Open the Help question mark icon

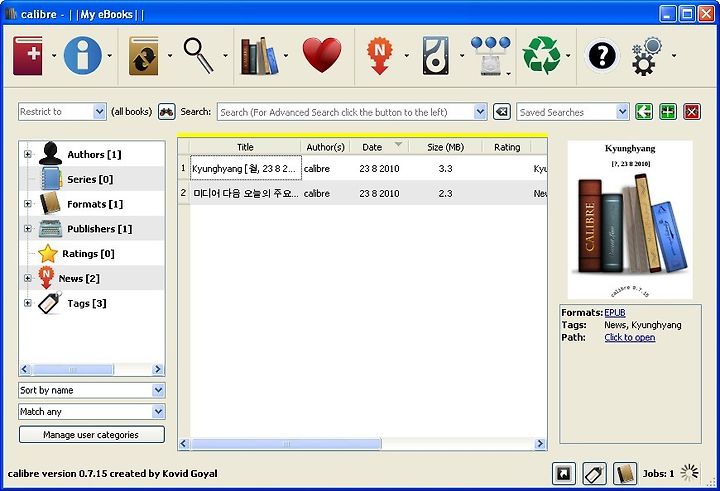[602, 56]
